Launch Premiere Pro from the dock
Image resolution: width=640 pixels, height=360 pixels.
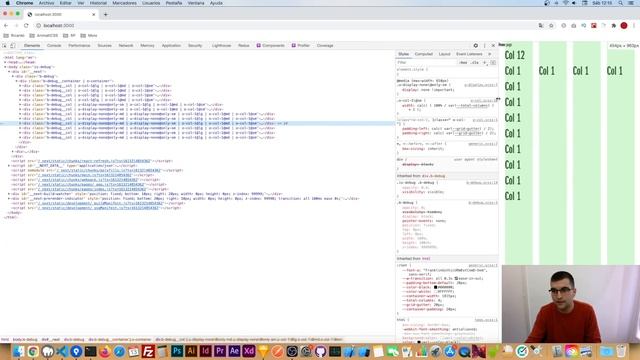coord(220,351)
